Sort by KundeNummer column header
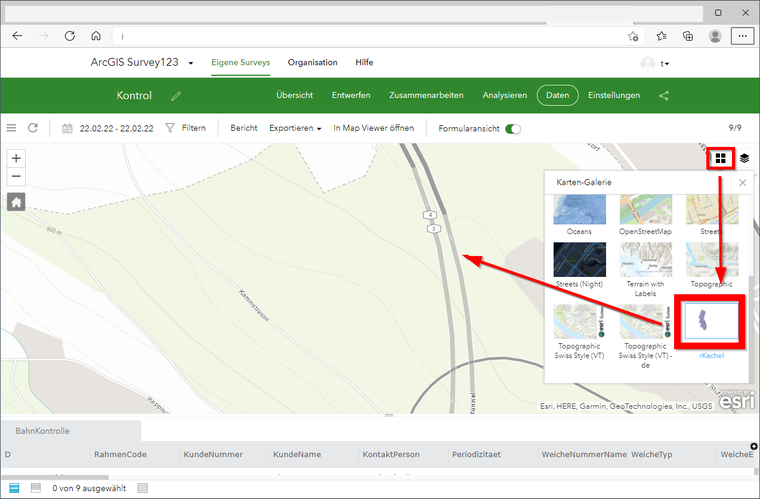 click(213, 454)
